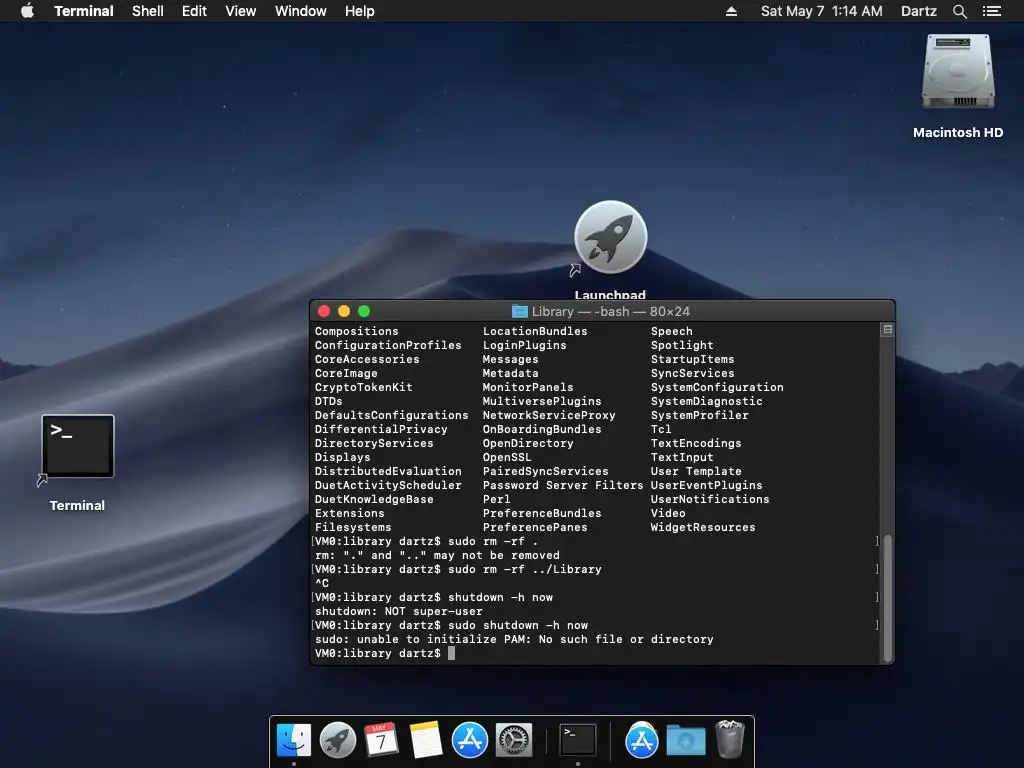Open the Dartz user menu

[918, 11]
